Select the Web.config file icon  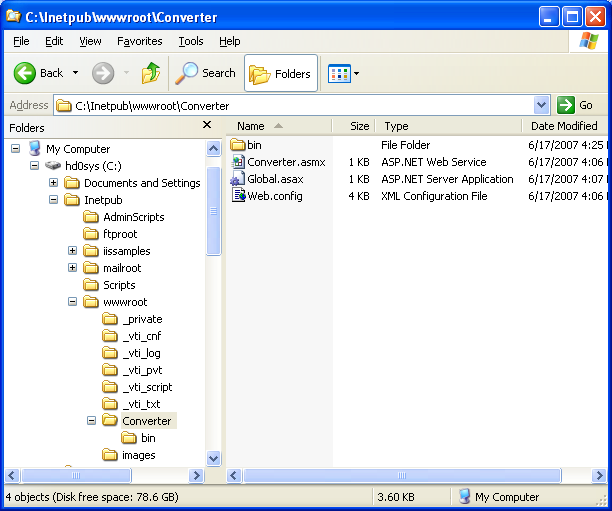238,196
